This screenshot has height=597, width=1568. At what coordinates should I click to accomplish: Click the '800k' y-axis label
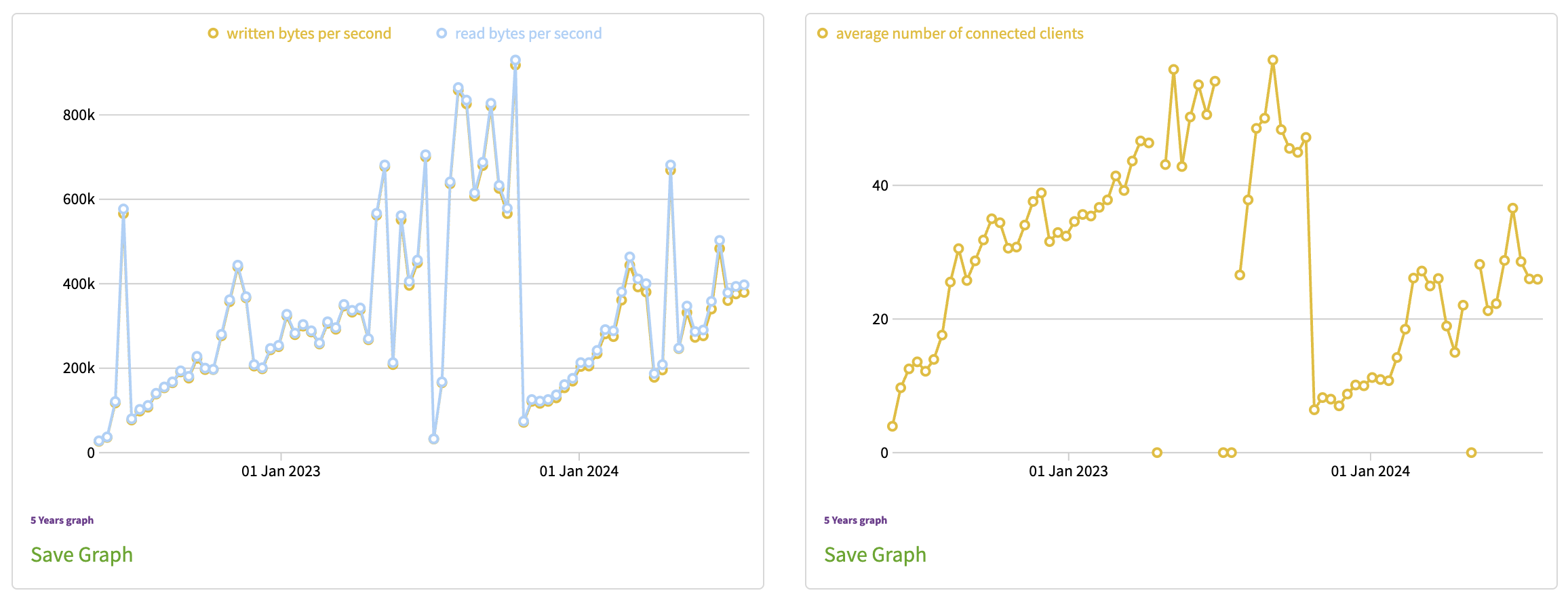[79, 115]
